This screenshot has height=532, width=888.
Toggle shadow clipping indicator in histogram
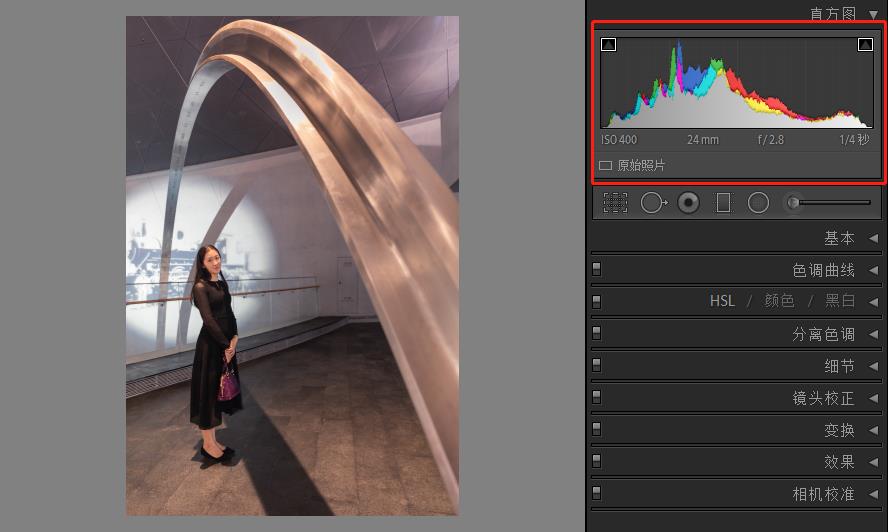[609, 45]
